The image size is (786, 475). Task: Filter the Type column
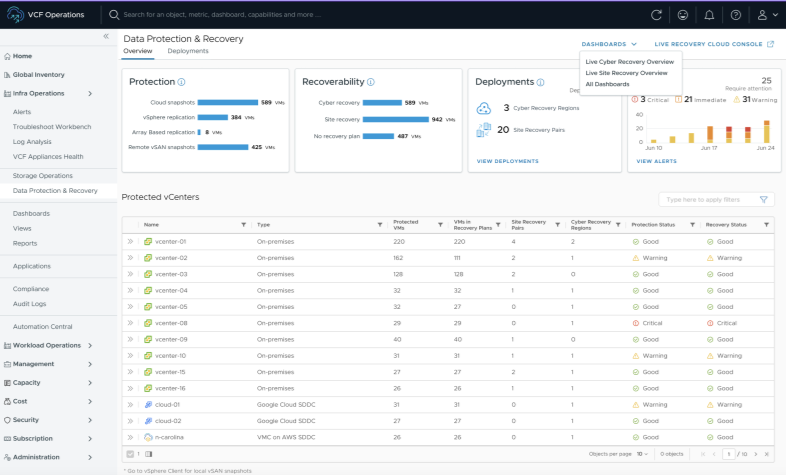point(380,225)
